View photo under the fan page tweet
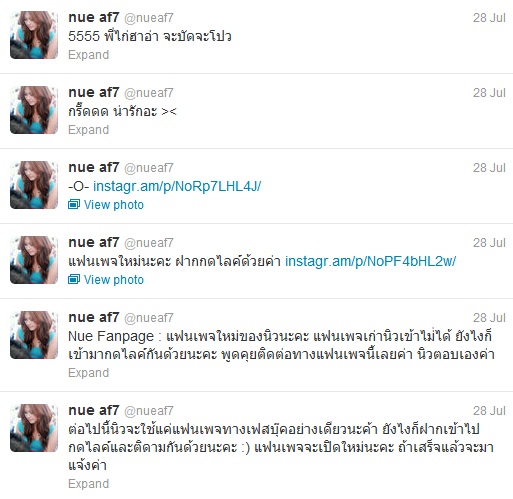513x499 pixels. click(x=114, y=280)
